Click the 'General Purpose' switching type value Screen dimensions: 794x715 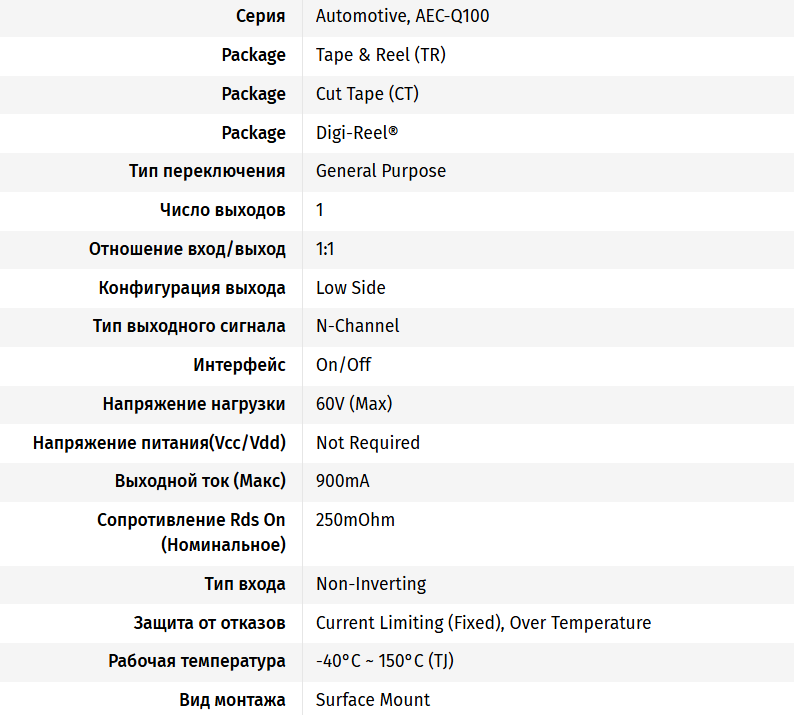point(381,171)
